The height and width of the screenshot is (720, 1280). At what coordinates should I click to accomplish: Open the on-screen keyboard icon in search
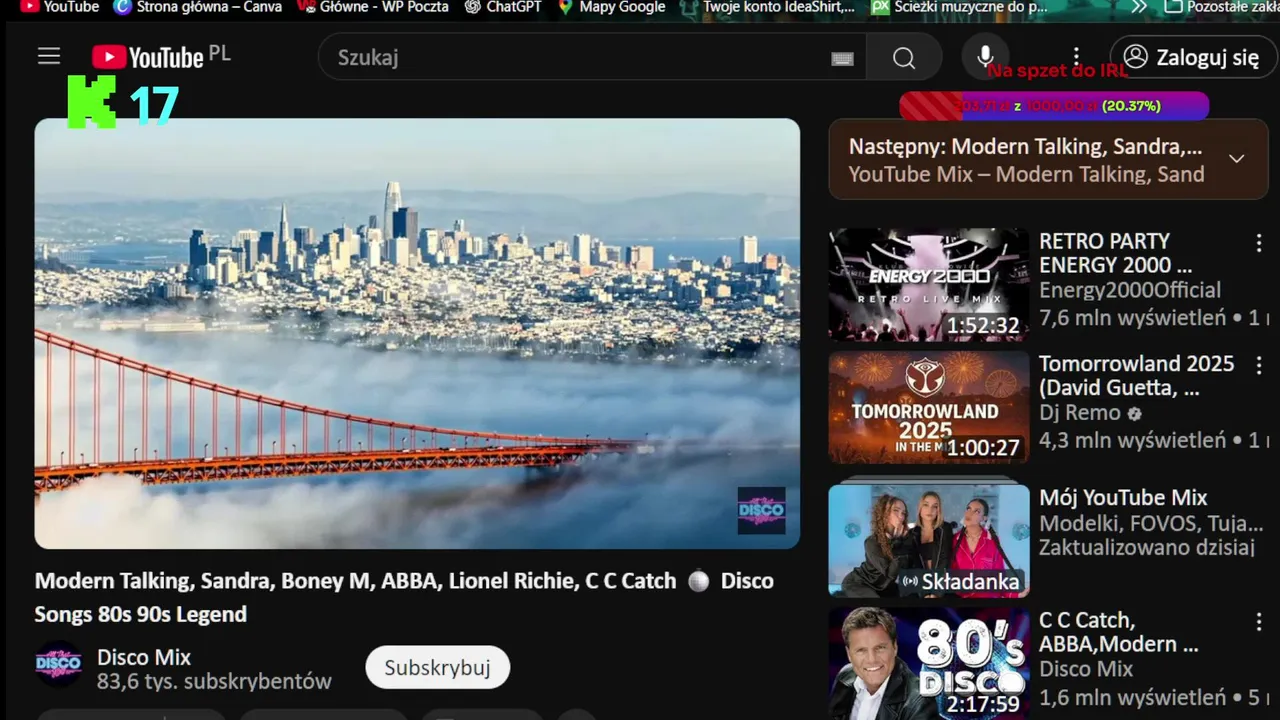843,59
